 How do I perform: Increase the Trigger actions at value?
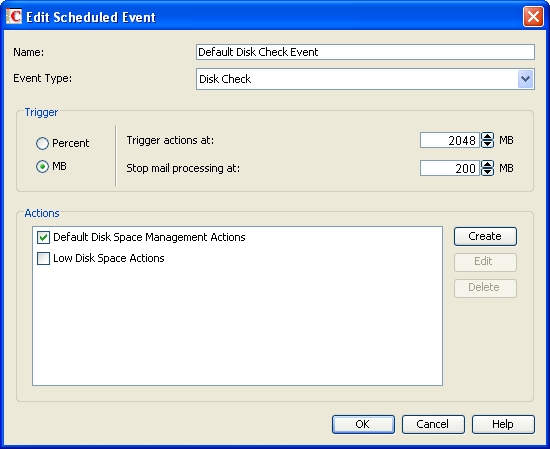pos(487,136)
